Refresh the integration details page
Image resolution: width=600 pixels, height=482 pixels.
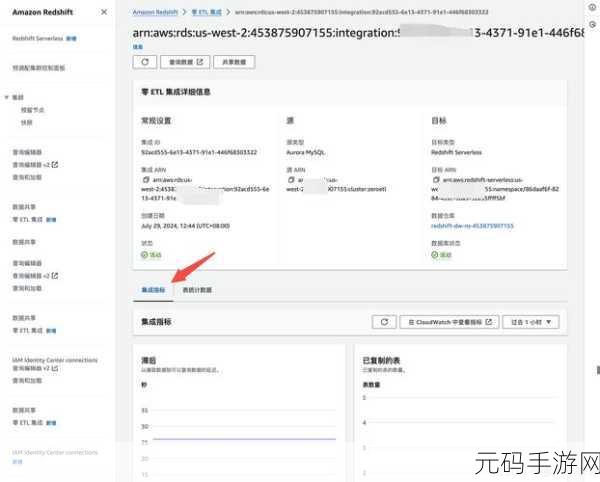tap(145, 62)
